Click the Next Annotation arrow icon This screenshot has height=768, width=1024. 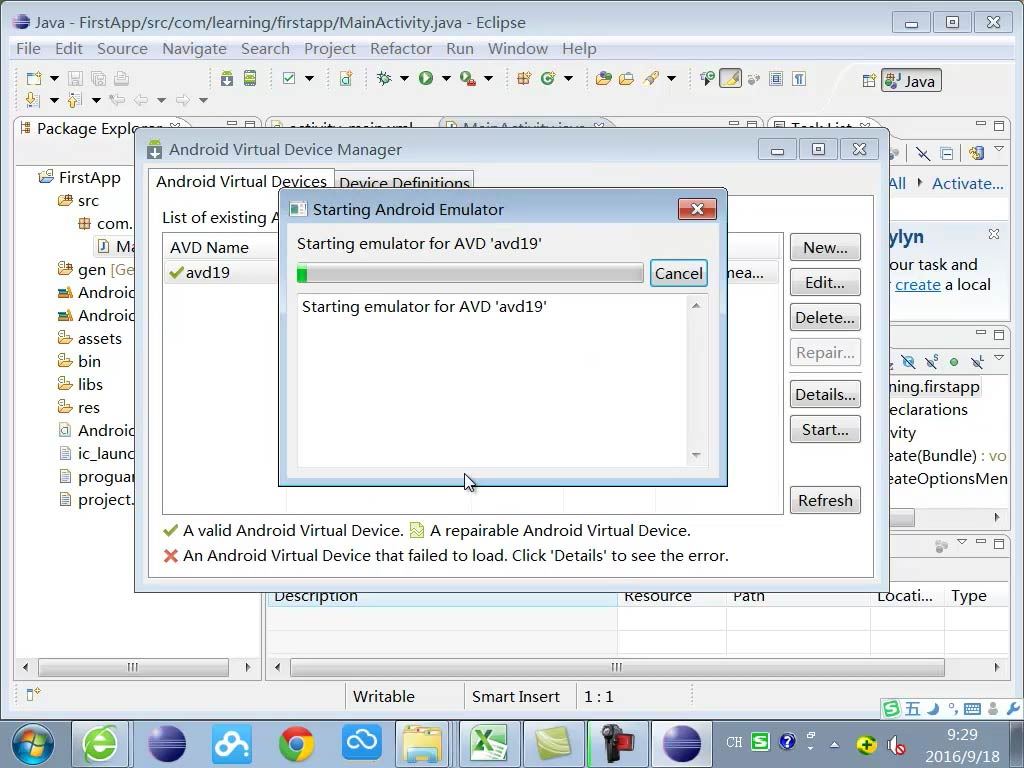(31, 100)
